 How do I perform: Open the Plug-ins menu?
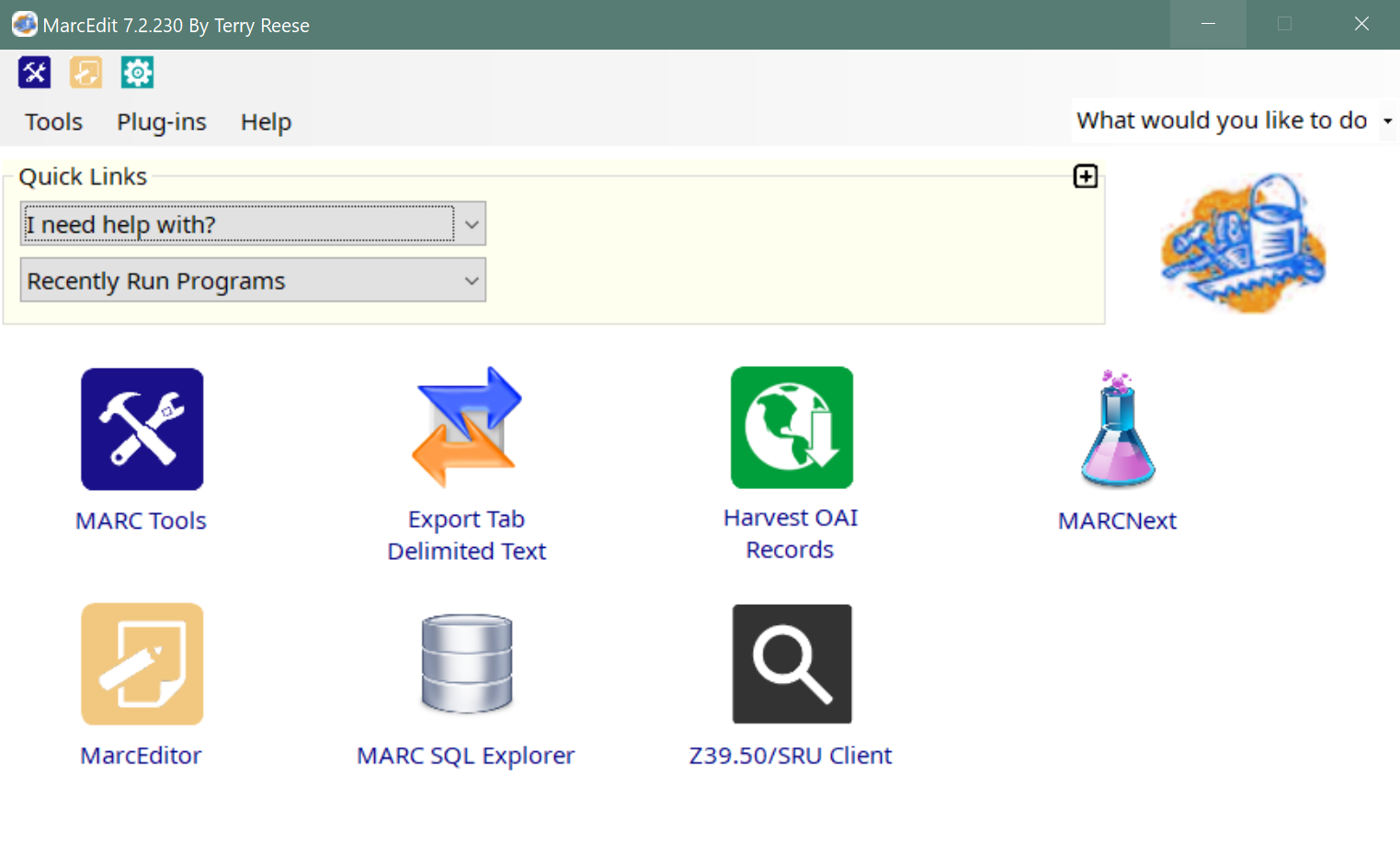tap(161, 121)
